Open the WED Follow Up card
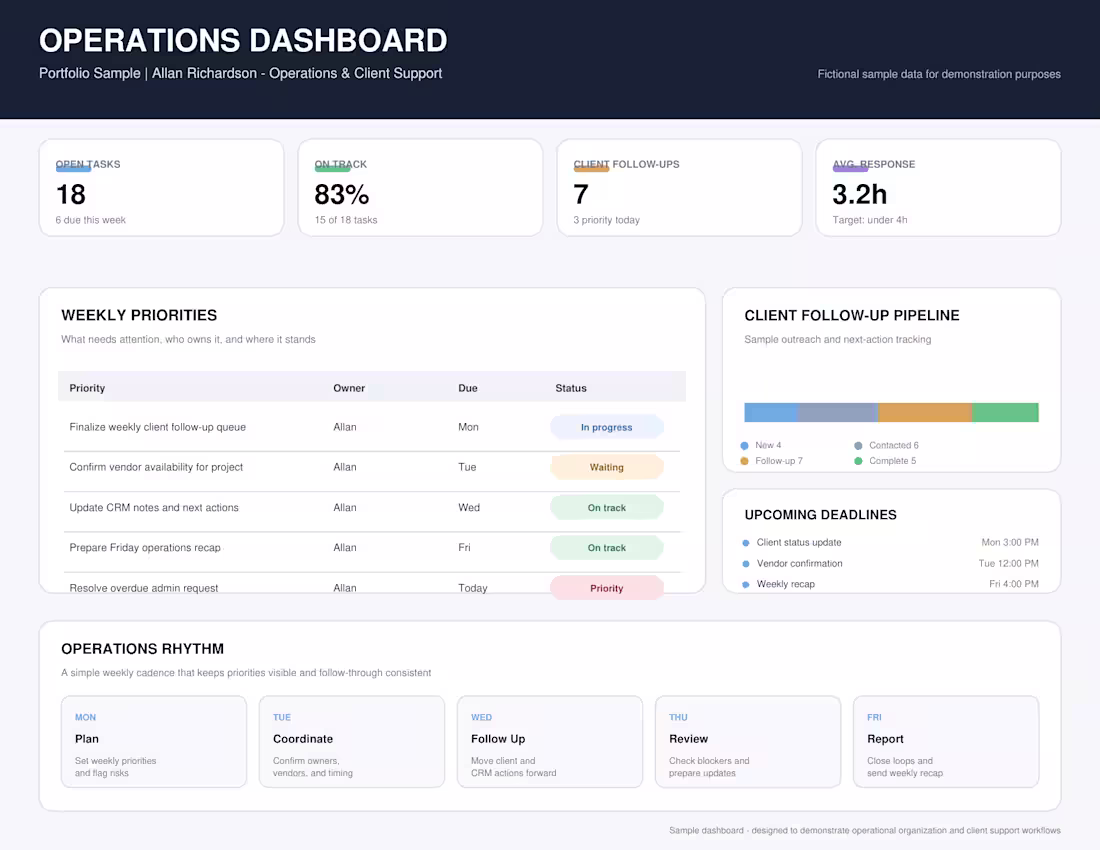This screenshot has height=850, width=1100. click(550, 742)
